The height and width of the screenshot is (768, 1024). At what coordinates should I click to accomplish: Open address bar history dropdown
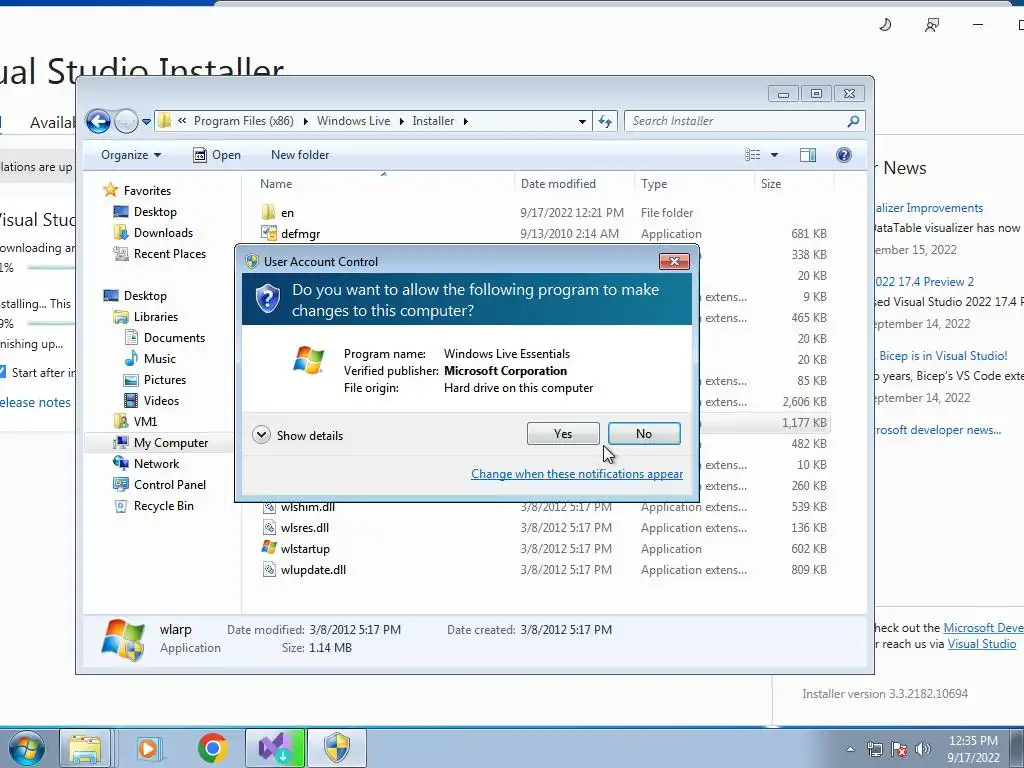(582, 121)
